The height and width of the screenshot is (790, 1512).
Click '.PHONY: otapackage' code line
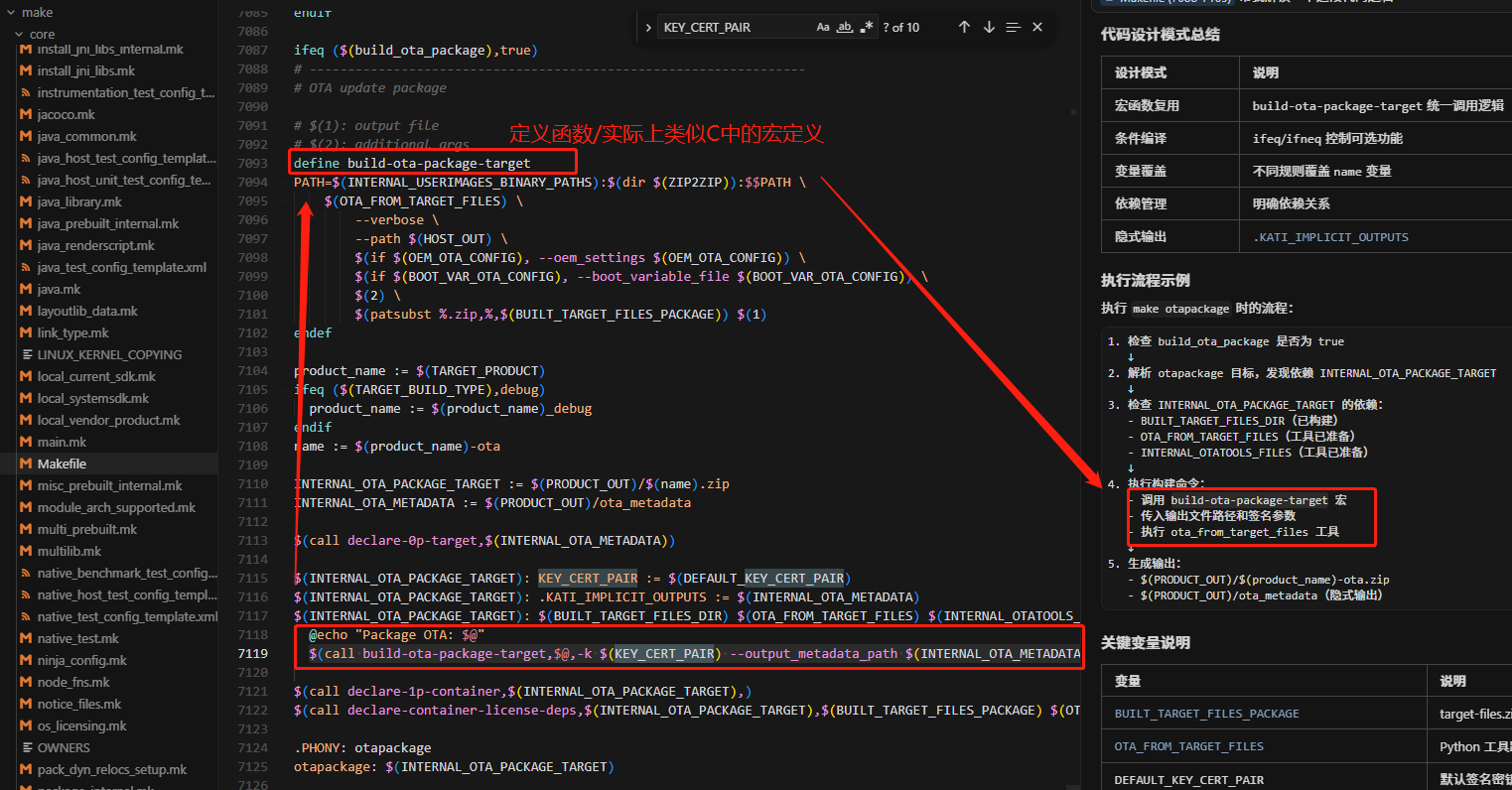pos(362,747)
